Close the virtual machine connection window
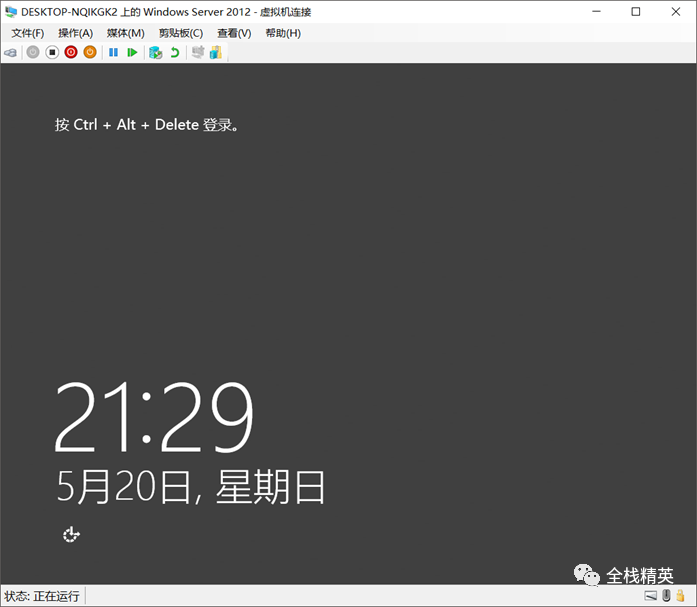Image resolution: width=697 pixels, height=607 pixels. [676, 12]
